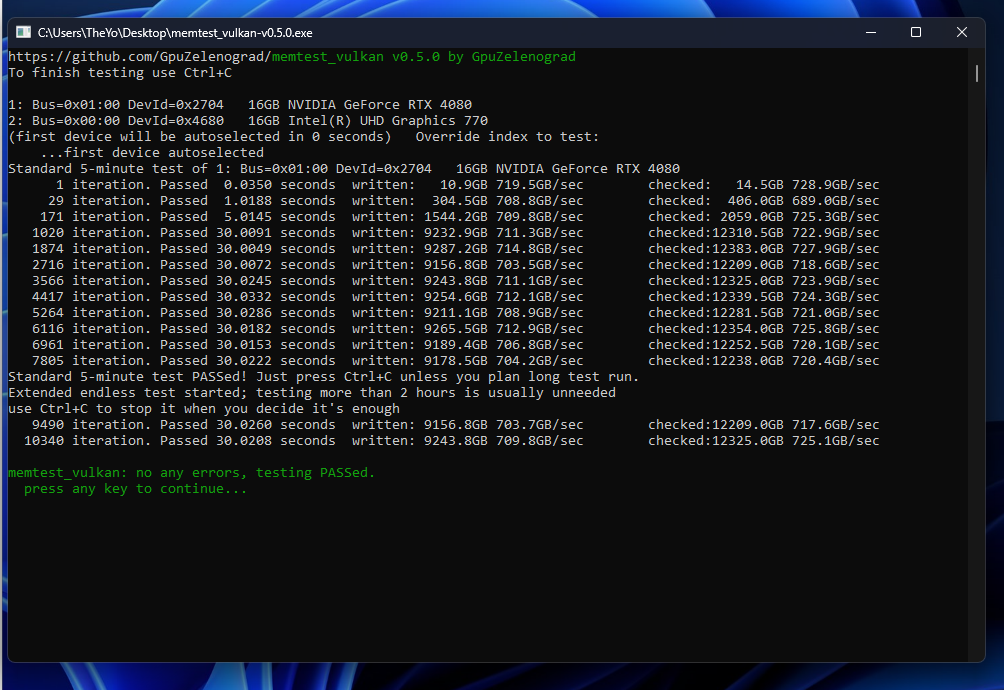Click the '1020 iteration' result row

456,232
